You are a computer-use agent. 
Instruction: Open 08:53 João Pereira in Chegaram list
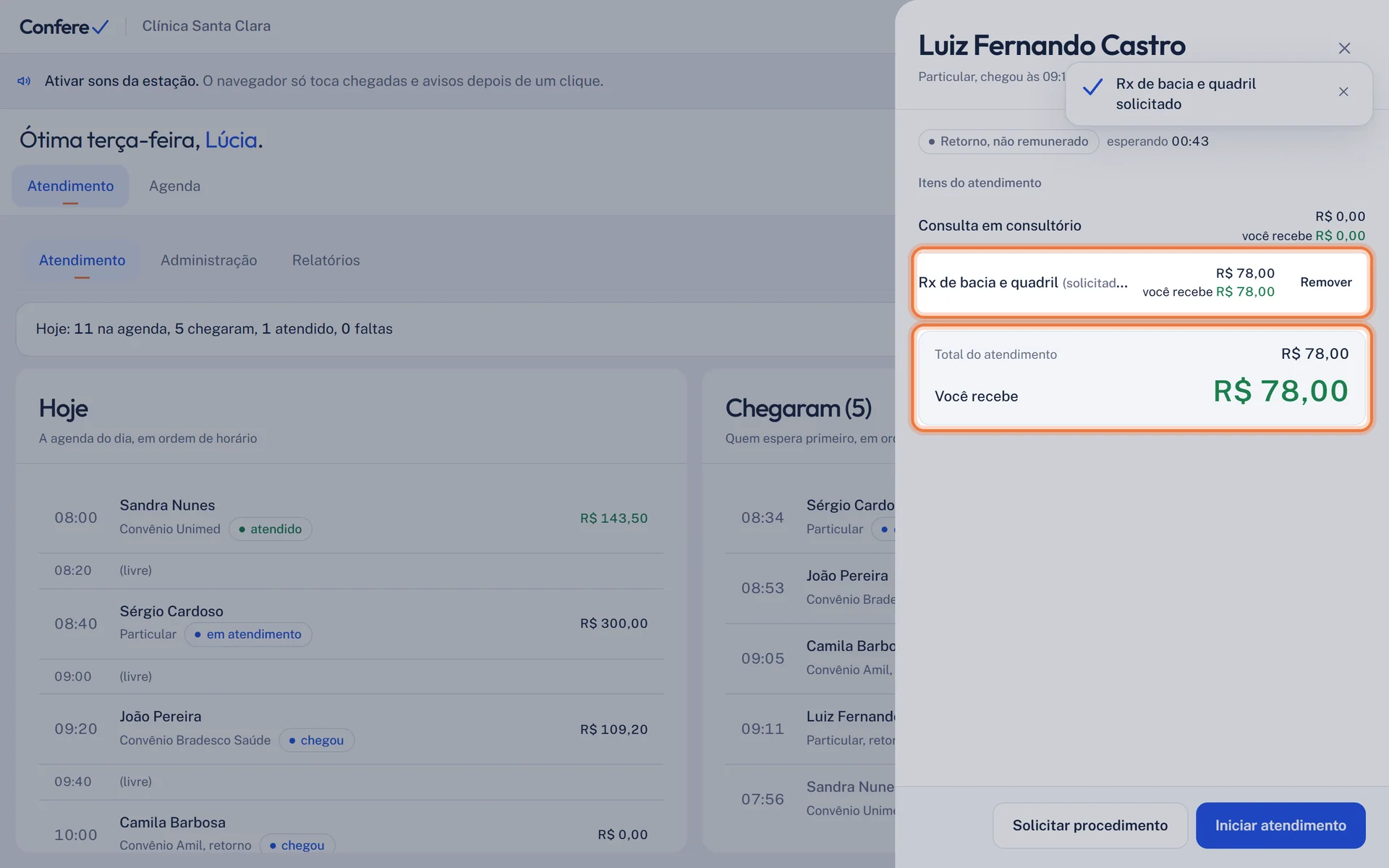(810, 588)
